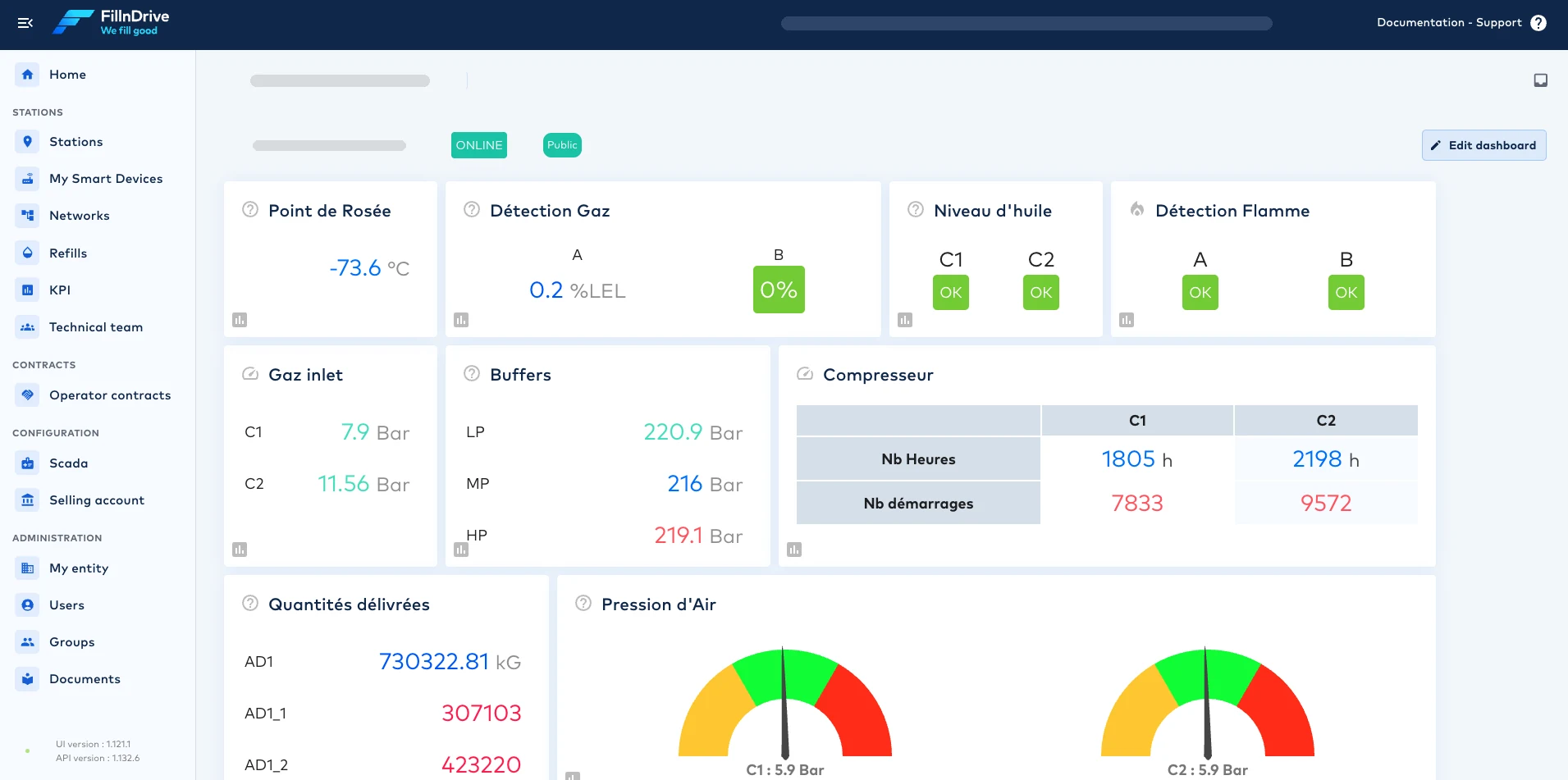Open chart icon in Niveau d'huile card
The height and width of the screenshot is (780, 1568).
[905, 320]
